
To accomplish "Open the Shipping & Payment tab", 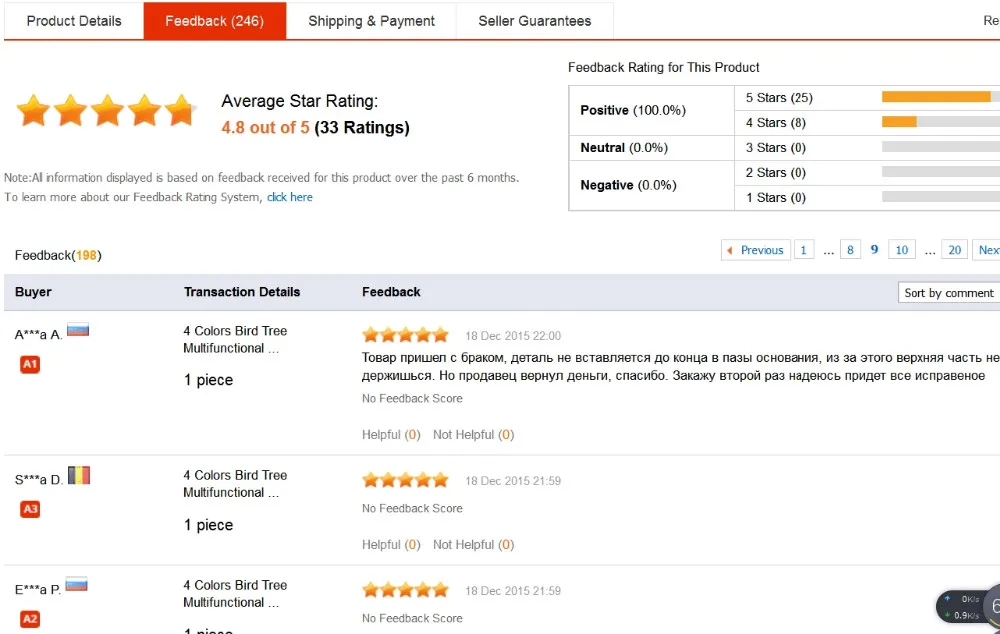I will click(x=371, y=21).
